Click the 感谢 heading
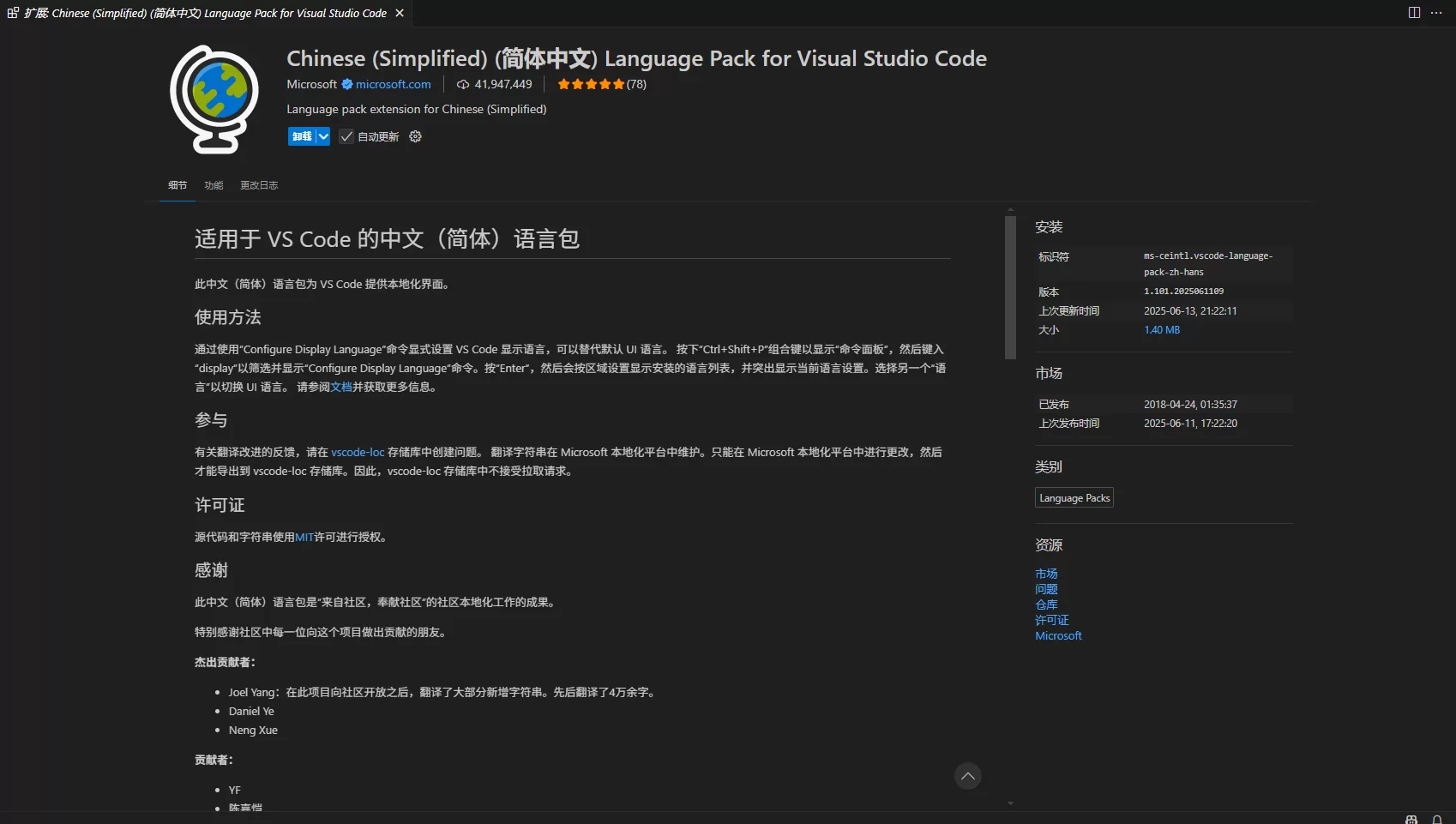Image resolution: width=1456 pixels, height=824 pixels. 211,570
